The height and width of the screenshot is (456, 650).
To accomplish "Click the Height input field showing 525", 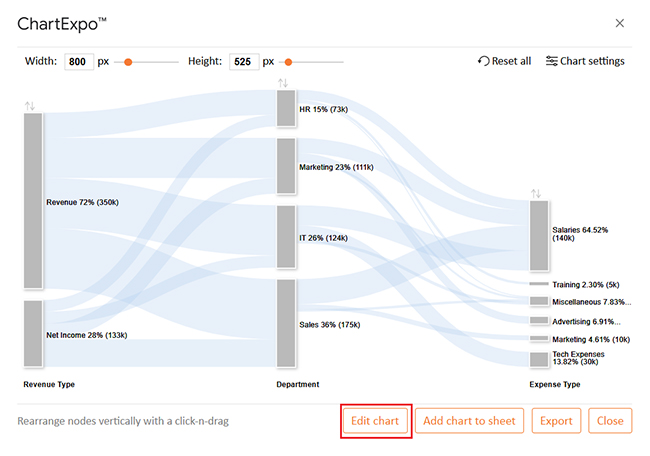I will pyautogui.click(x=244, y=62).
